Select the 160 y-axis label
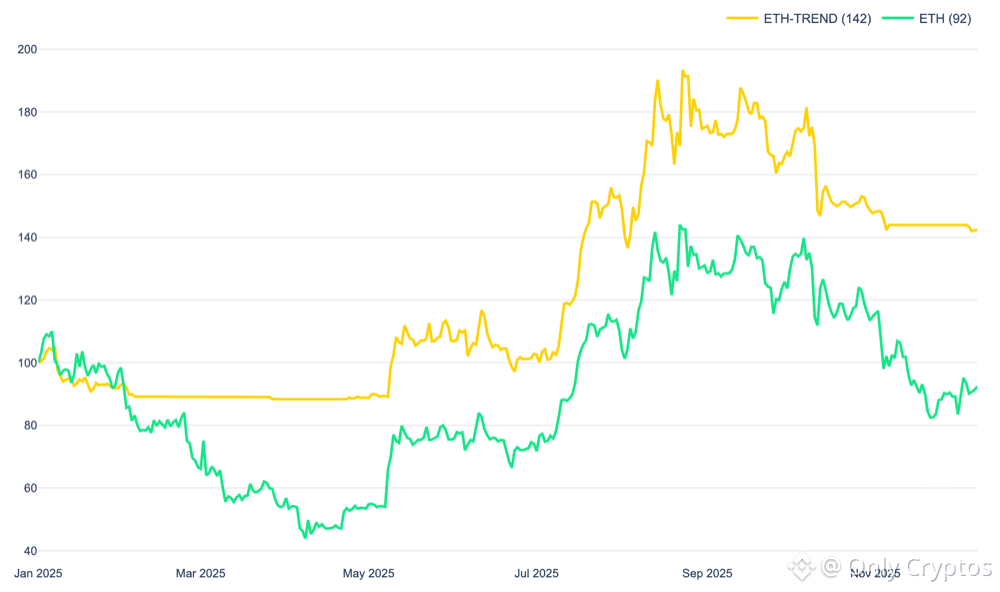 (27, 174)
